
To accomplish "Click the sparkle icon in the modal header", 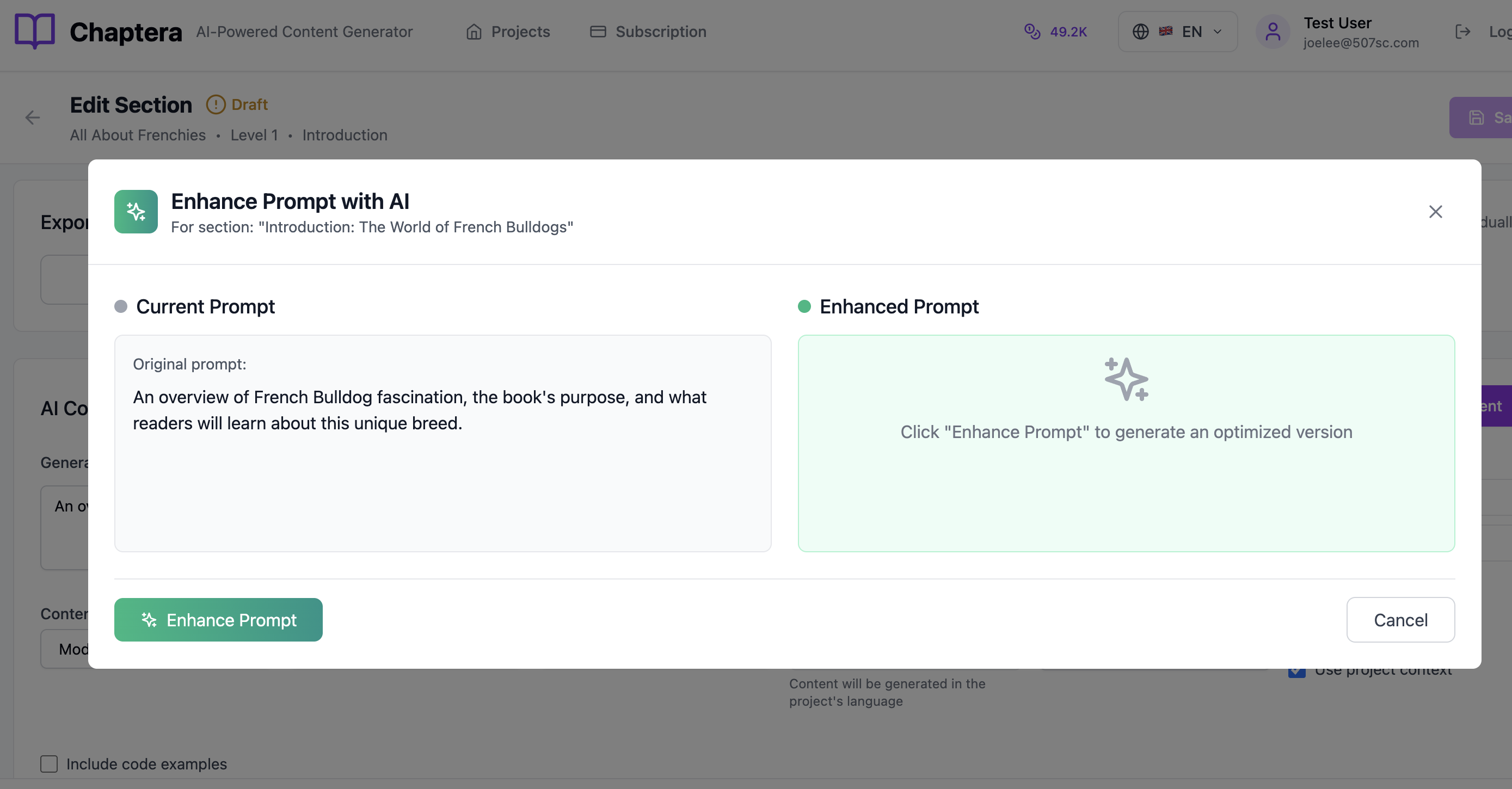I will [x=136, y=212].
